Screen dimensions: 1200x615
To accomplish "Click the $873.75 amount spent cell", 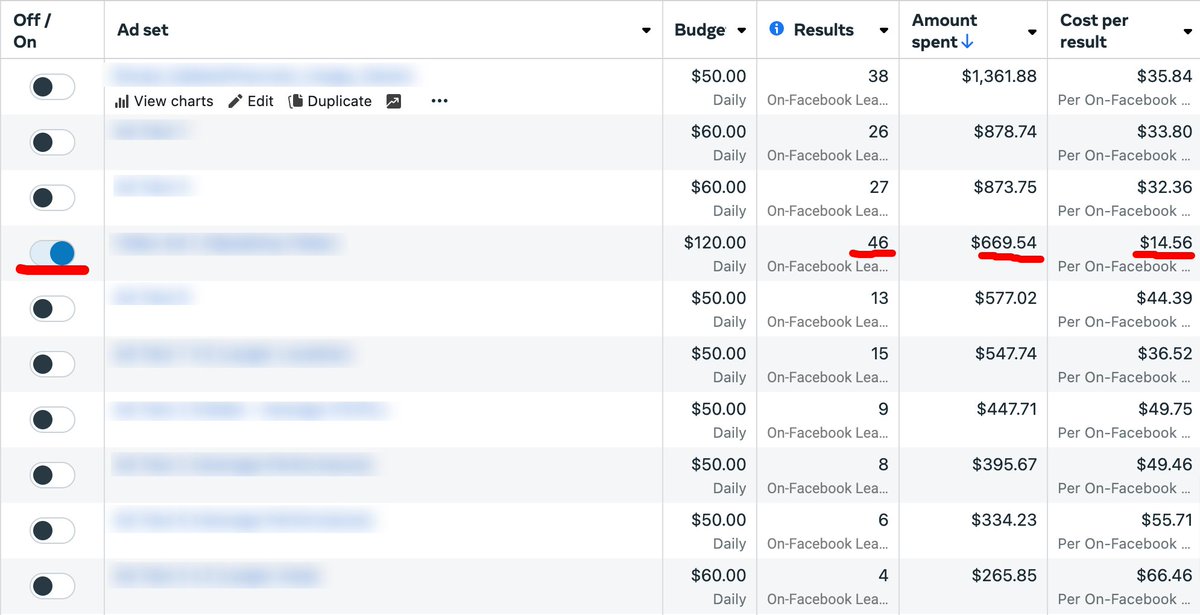I will click(1005, 187).
